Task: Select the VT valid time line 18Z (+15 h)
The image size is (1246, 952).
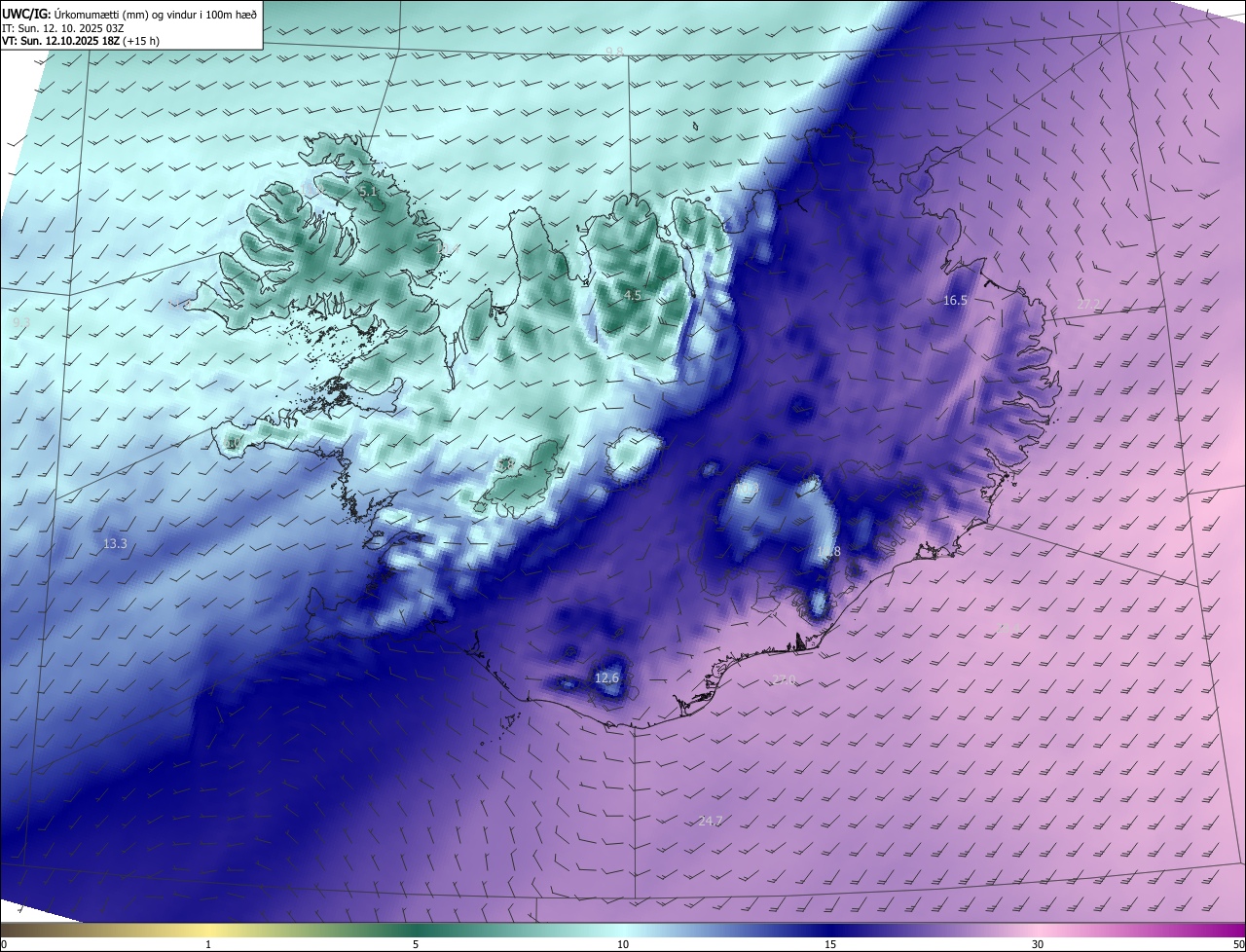Action: [81, 41]
